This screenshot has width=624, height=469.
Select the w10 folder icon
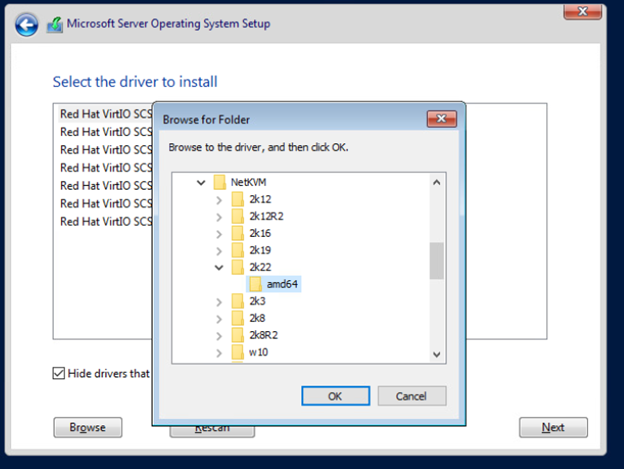pos(237,352)
